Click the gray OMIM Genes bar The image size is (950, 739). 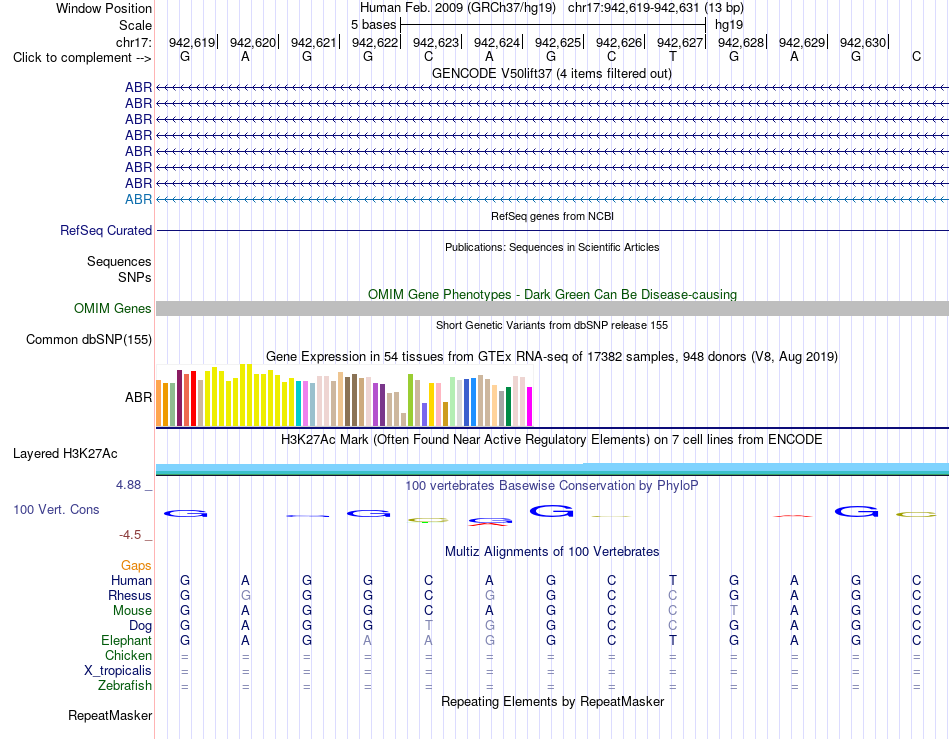click(x=552, y=308)
